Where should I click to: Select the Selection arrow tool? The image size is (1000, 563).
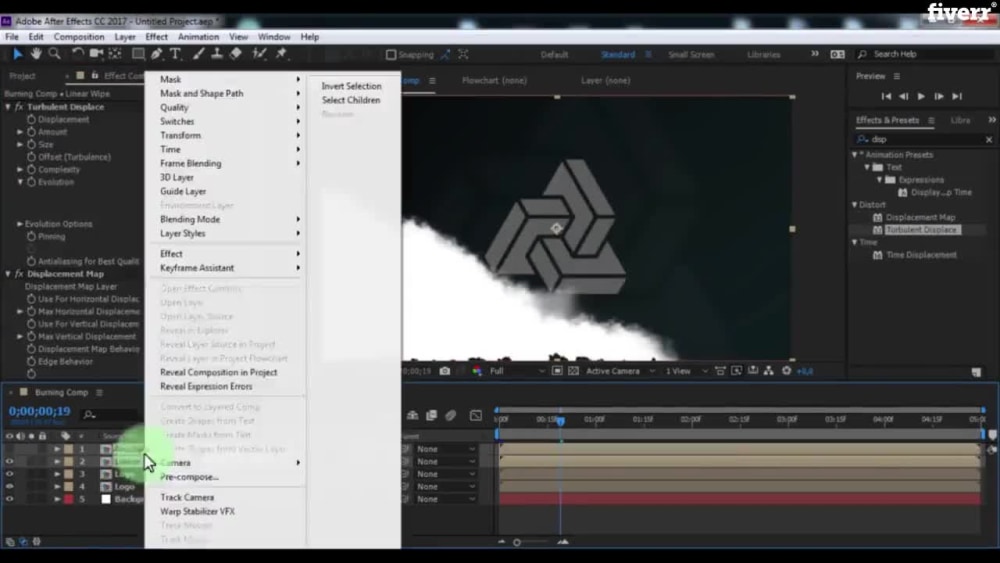tap(17, 54)
